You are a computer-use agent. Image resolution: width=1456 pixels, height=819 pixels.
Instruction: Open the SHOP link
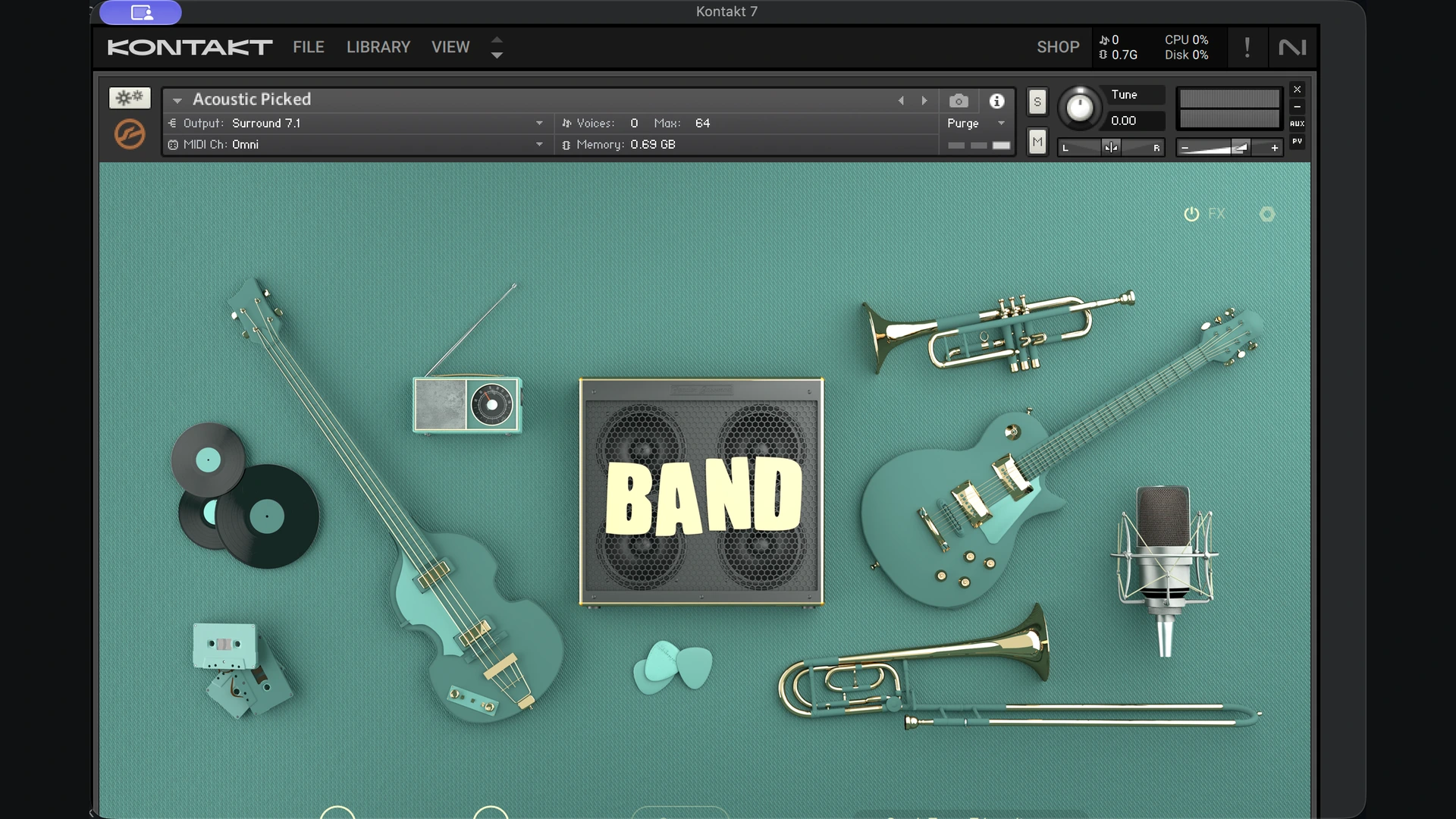pyautogui.click(x=1058, y=47)
